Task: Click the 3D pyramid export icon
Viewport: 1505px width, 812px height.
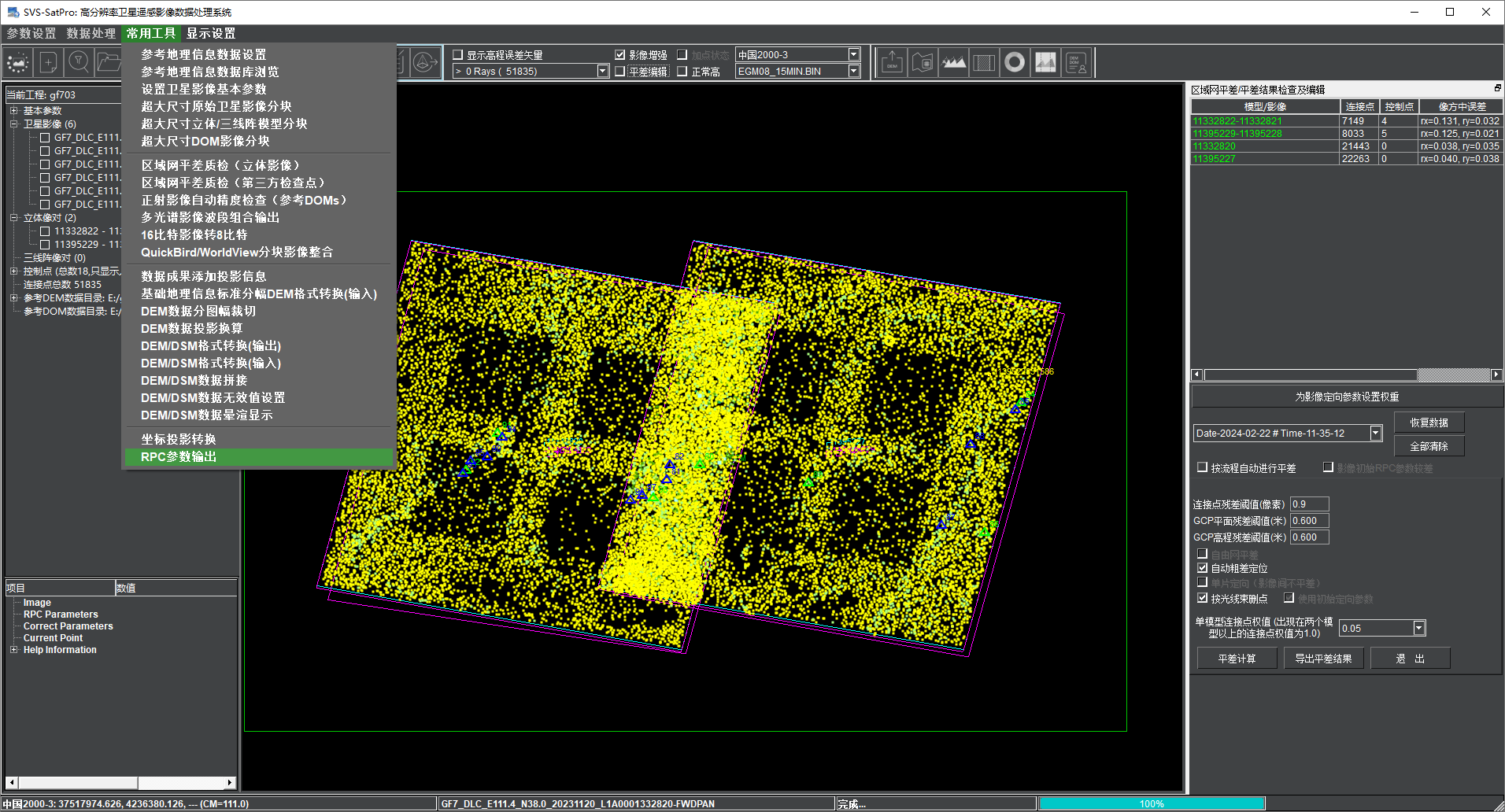Action: [x=425, y=63]
